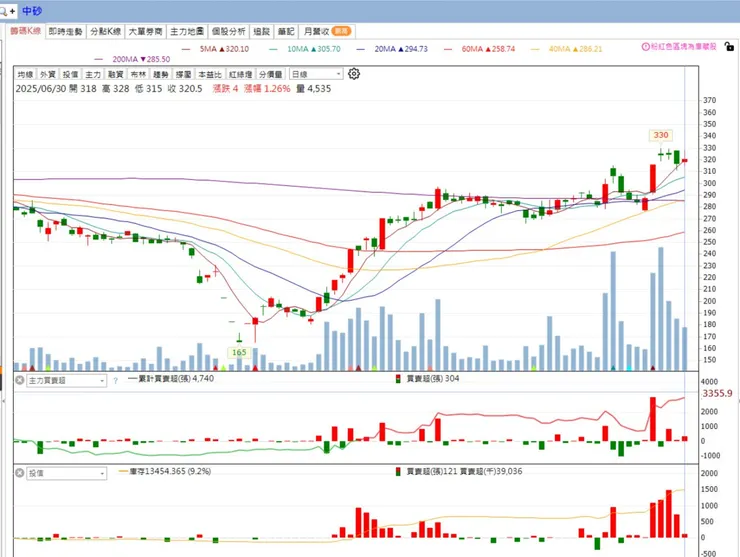Open the 月營收 tab
Image resolution: width=740 pixels, height=557 pixels.
[327, 31]
